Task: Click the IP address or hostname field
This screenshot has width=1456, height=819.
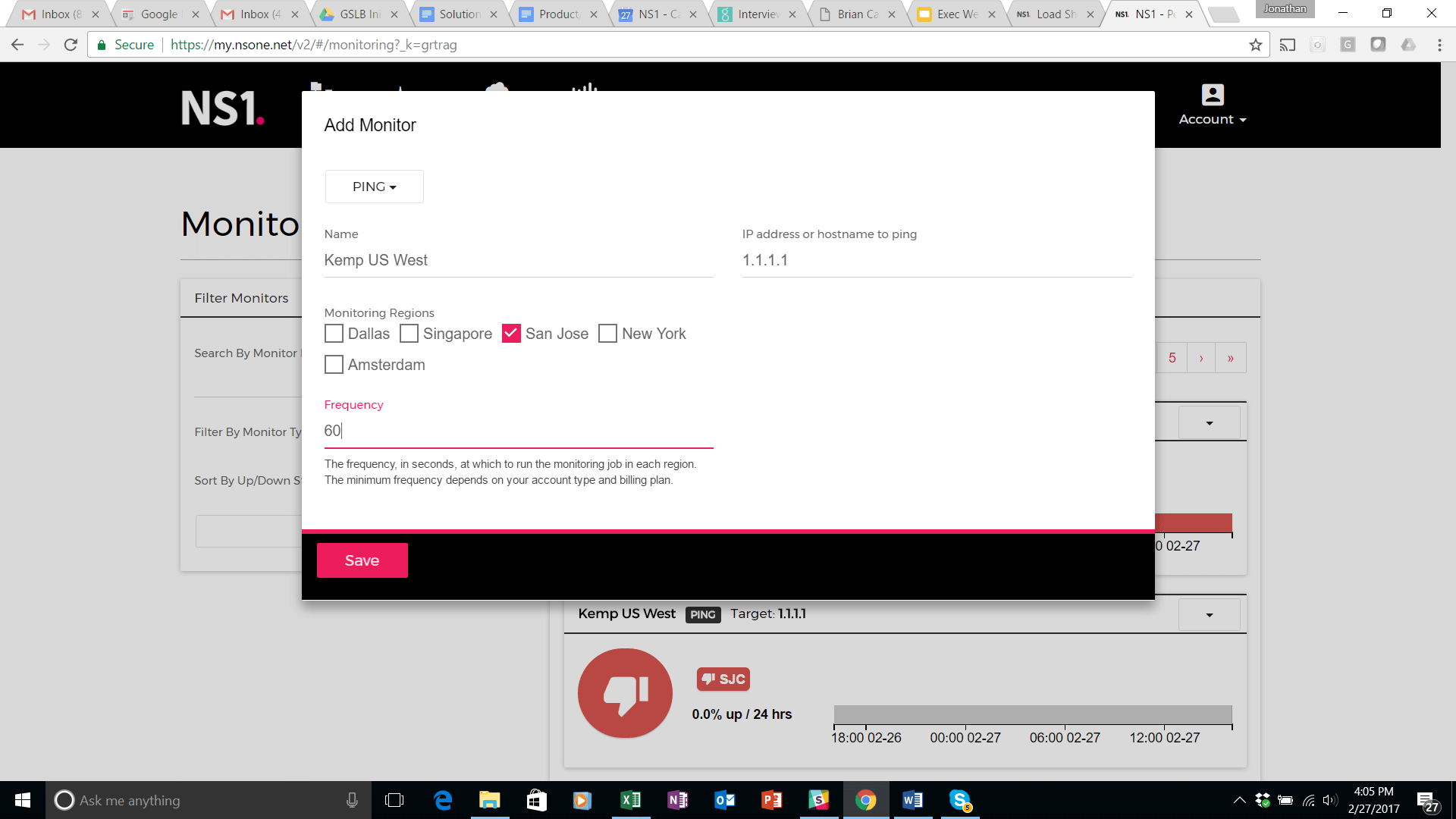Action: 936,260
